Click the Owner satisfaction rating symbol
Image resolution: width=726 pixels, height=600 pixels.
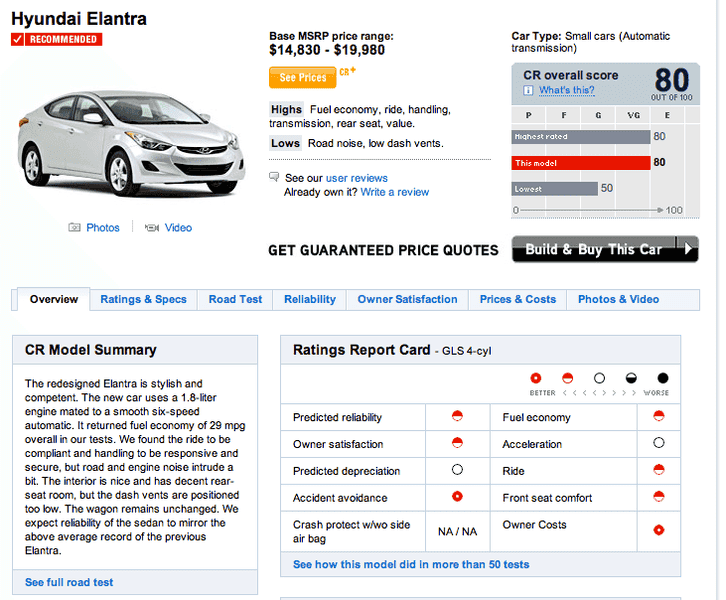(457, 443)
